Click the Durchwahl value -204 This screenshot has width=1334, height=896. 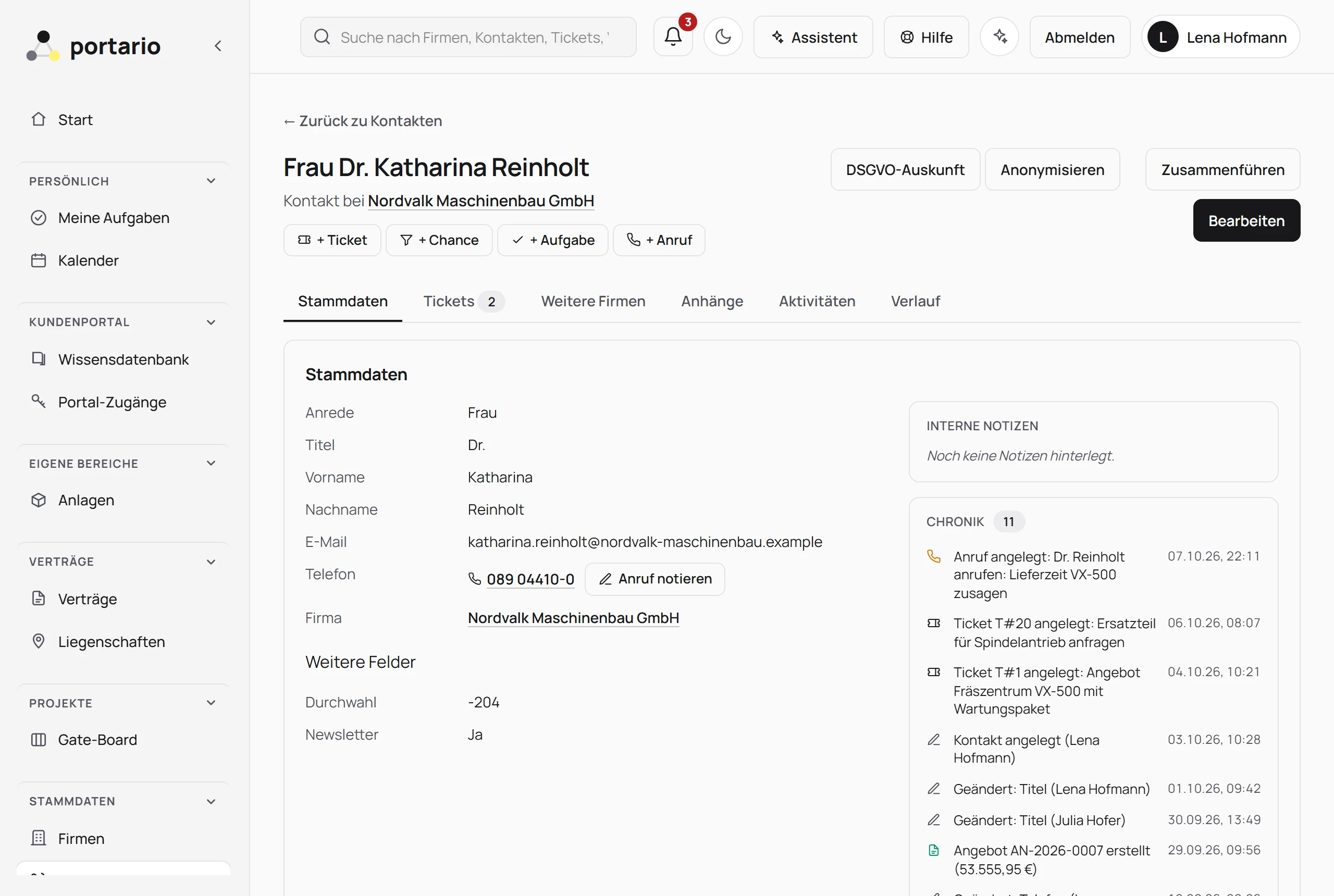(484, 702)
